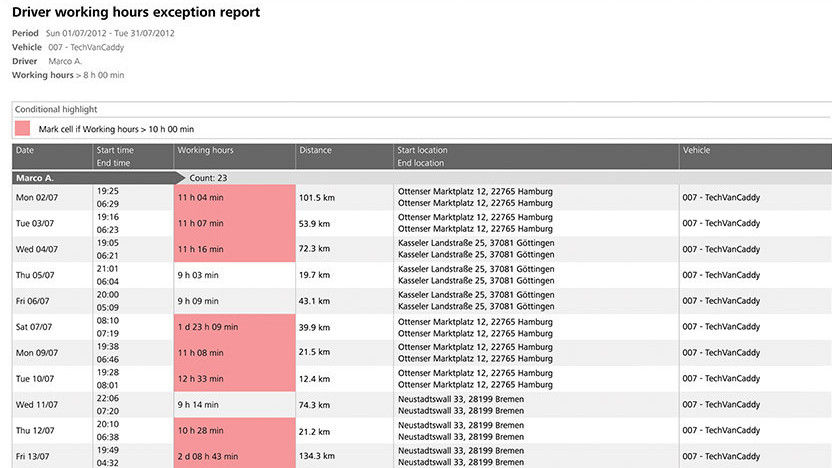Click the 'Working hours > 8 h 00 min' filter text
This screenshot has width=832, height=468.
click(68, 75)
